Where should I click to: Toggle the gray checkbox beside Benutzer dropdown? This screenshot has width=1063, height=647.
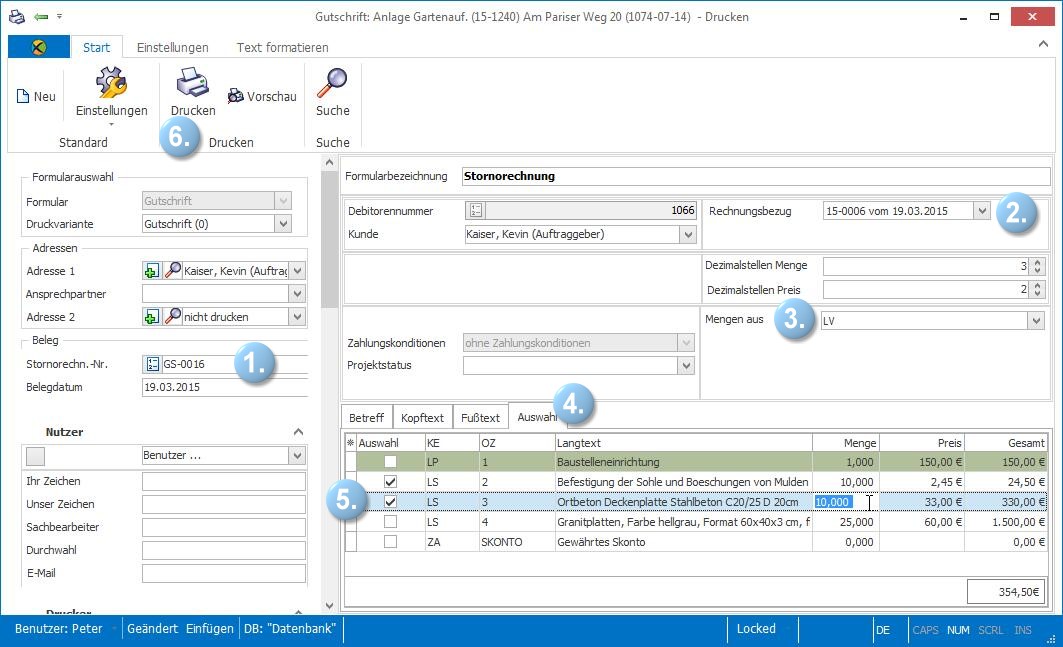[35, 456]
